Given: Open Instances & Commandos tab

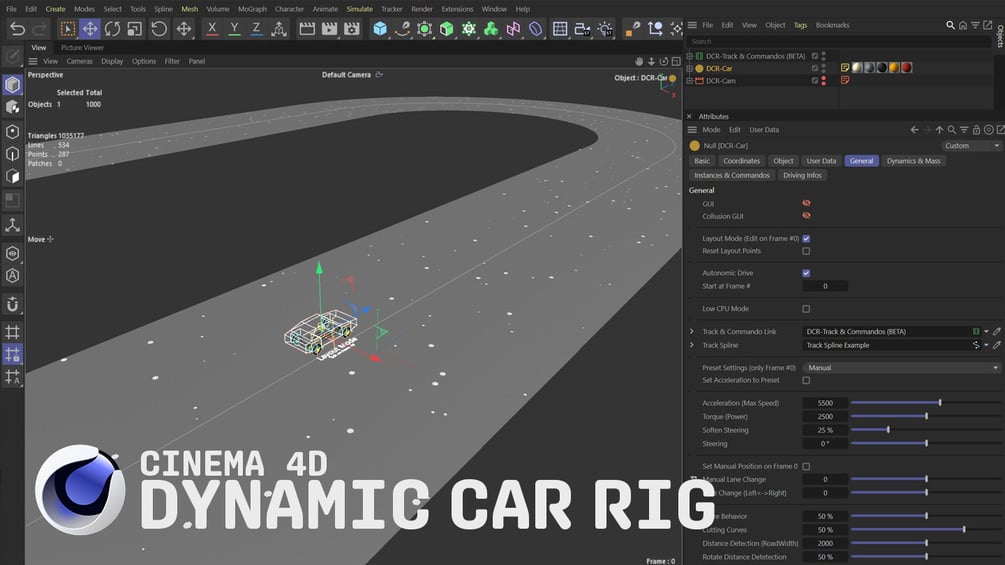Looking at the screenshot, I should 732,176.
